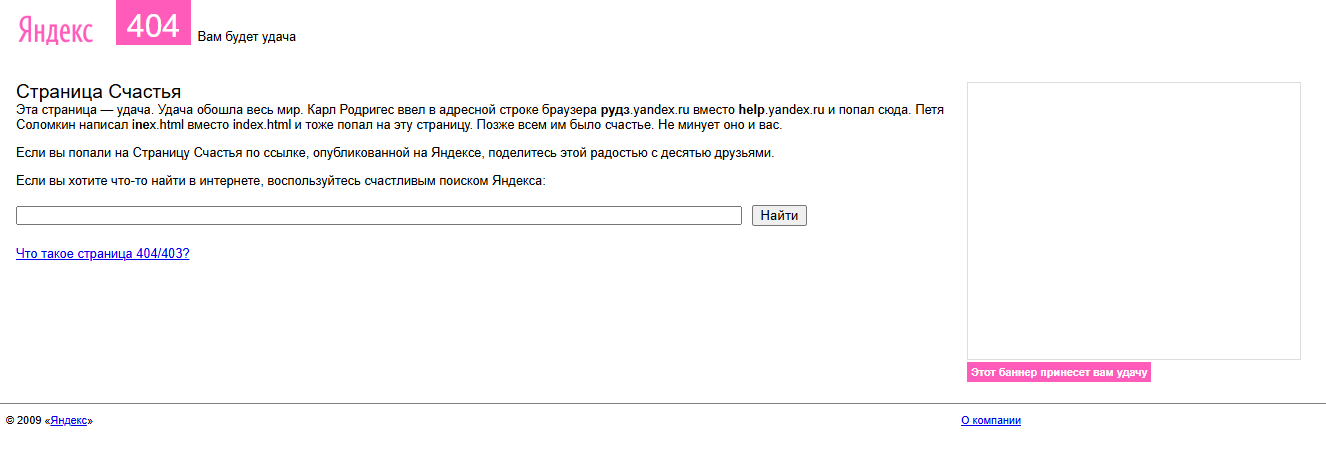Click the pink 404 badge

[153, 24]
